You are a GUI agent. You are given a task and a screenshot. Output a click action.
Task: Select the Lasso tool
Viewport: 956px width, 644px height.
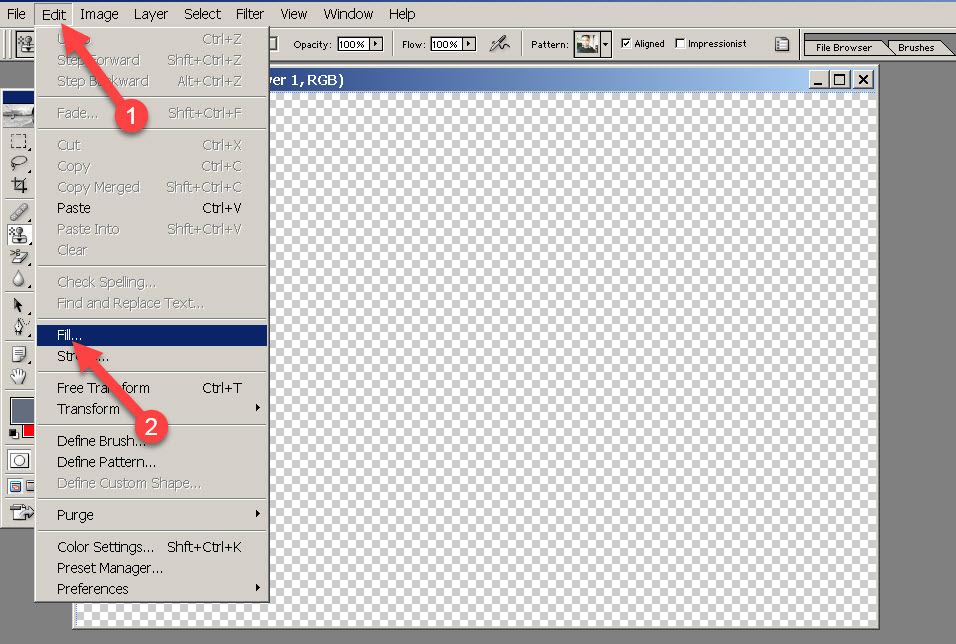tap(18, 165)
